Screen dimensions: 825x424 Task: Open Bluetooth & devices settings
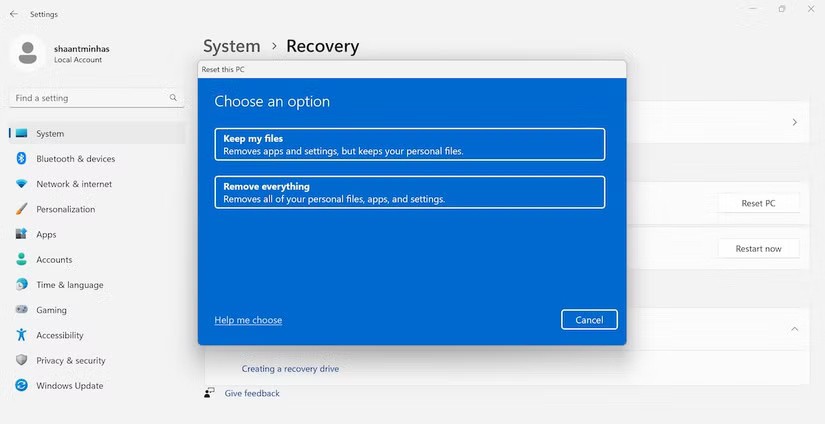(97, 159)
